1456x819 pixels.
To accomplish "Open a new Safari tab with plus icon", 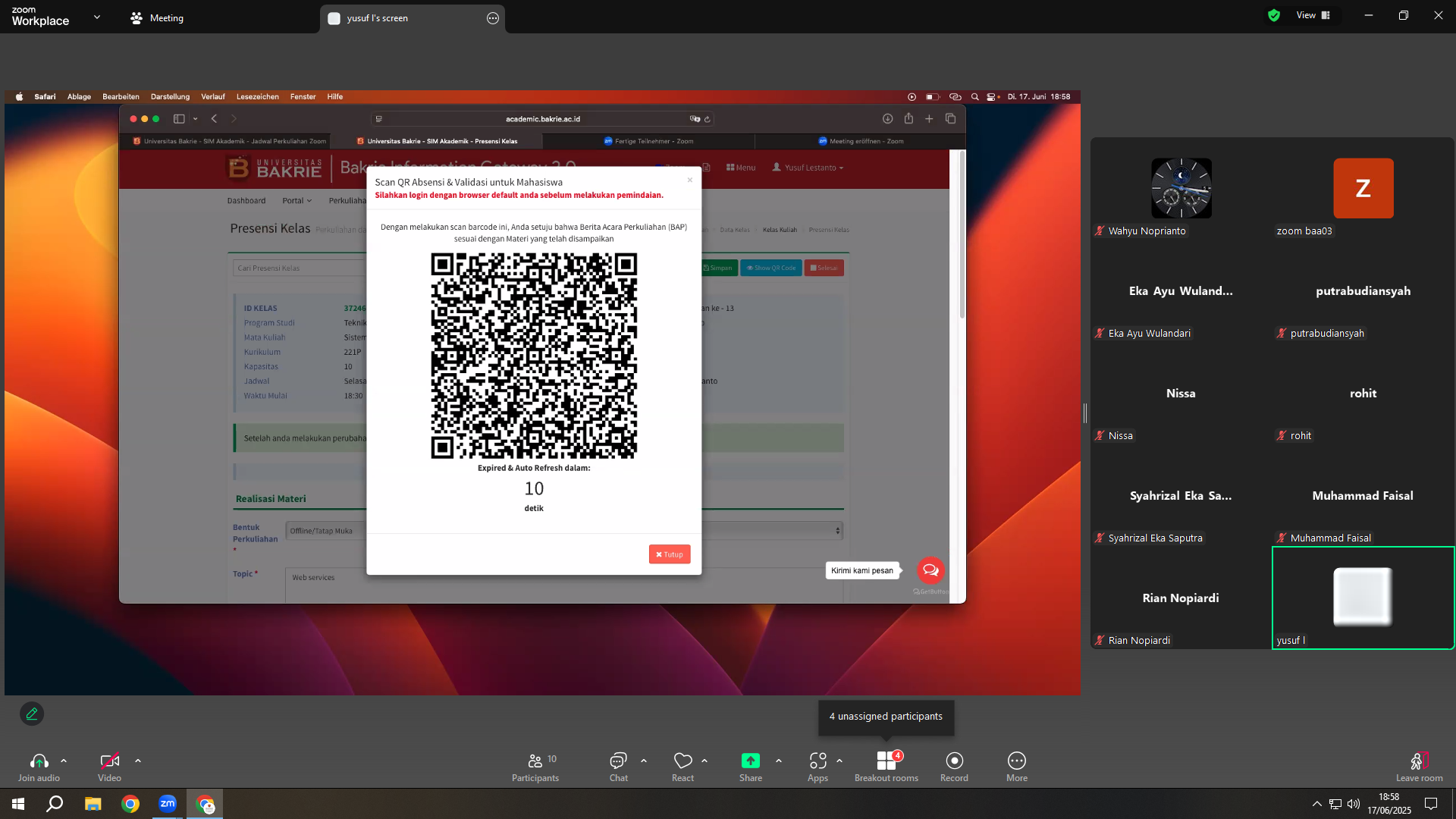I will point(929,119).
